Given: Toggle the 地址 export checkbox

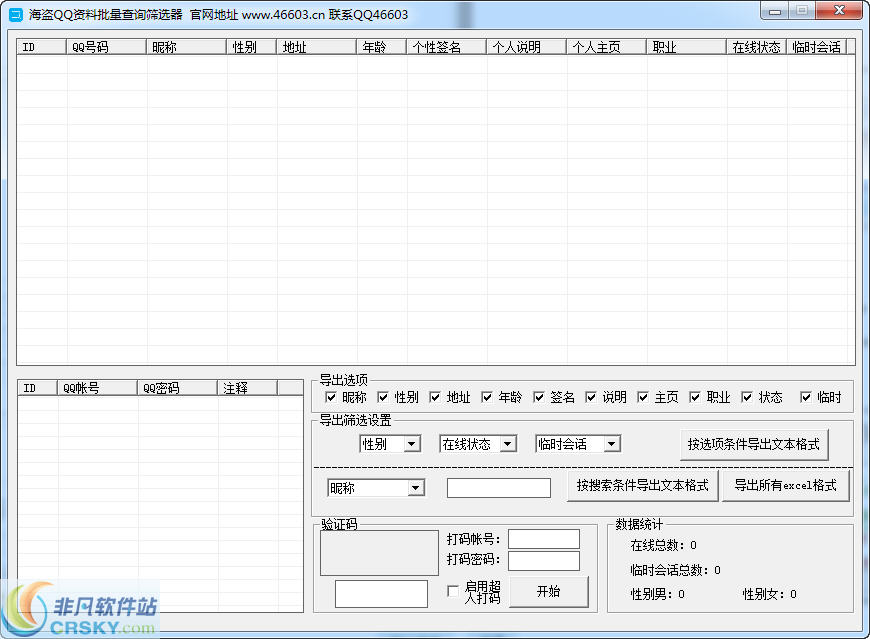Looking at the screenshot, I should click(435, 397).
